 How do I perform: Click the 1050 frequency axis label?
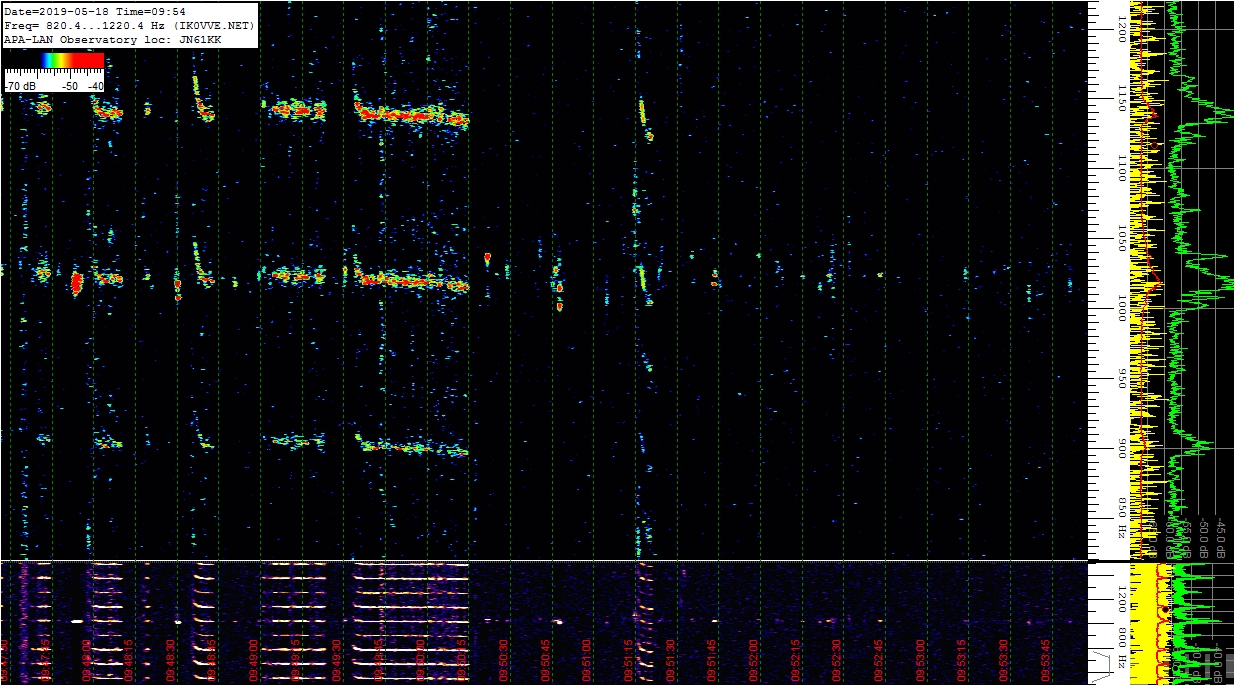(1122, 238)
